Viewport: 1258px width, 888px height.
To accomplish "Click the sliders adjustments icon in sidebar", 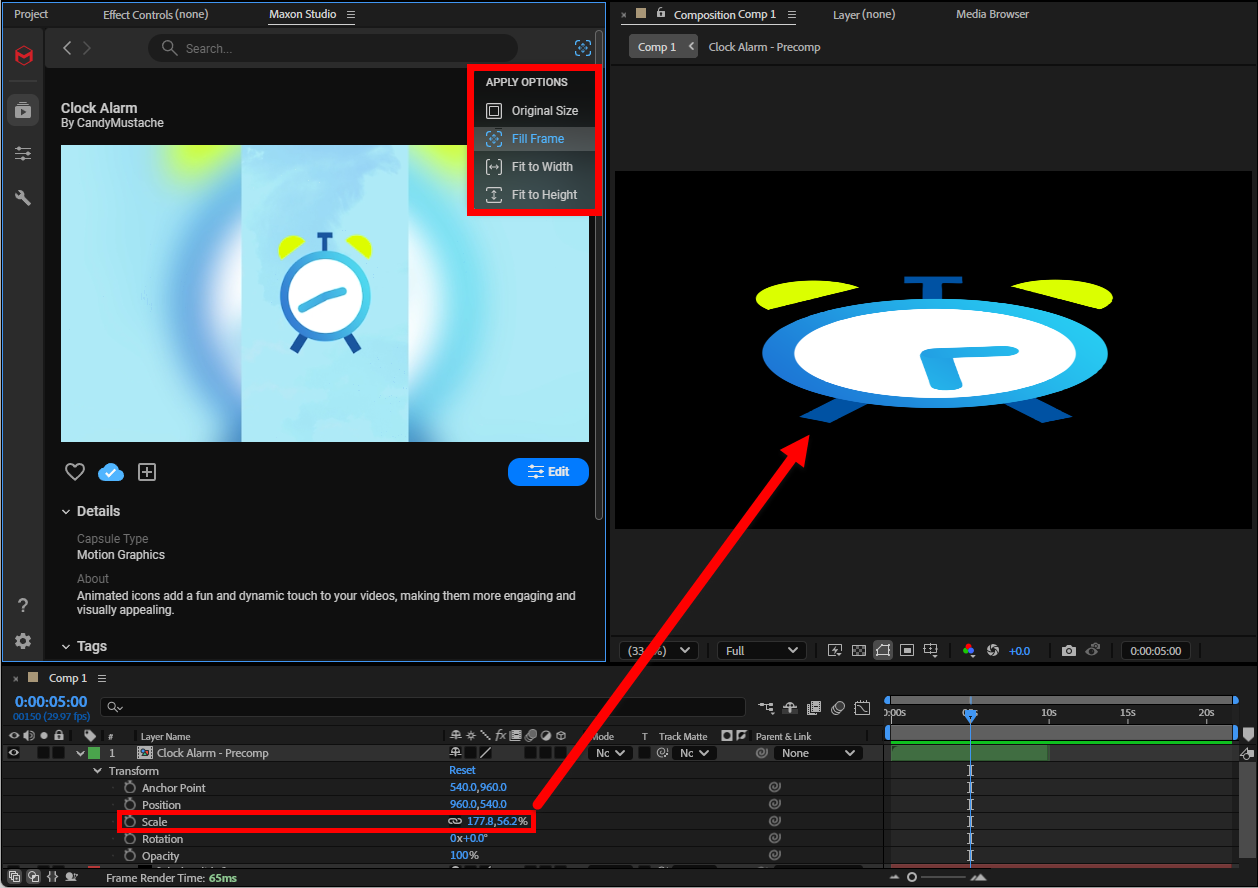I will pyautogui.click(x=23, y=154).
